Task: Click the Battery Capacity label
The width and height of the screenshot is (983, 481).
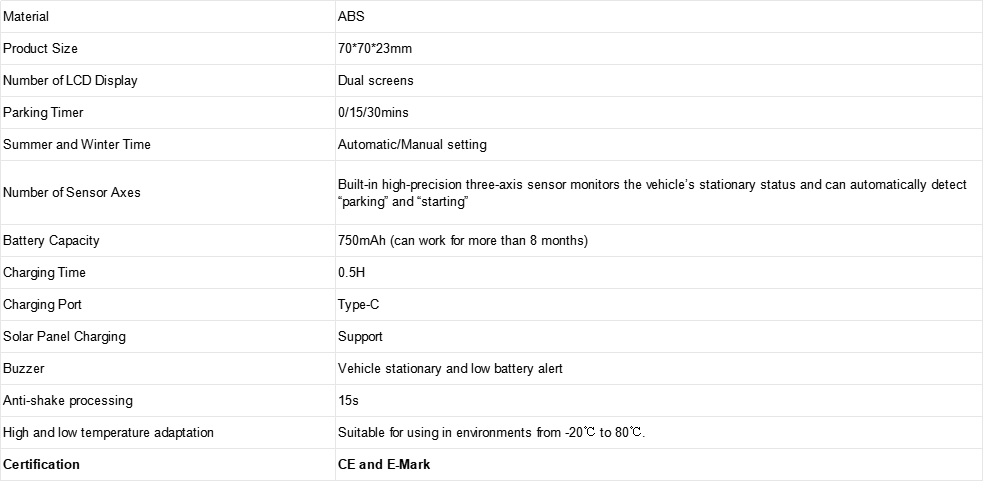Action: (x=51, y=241)
